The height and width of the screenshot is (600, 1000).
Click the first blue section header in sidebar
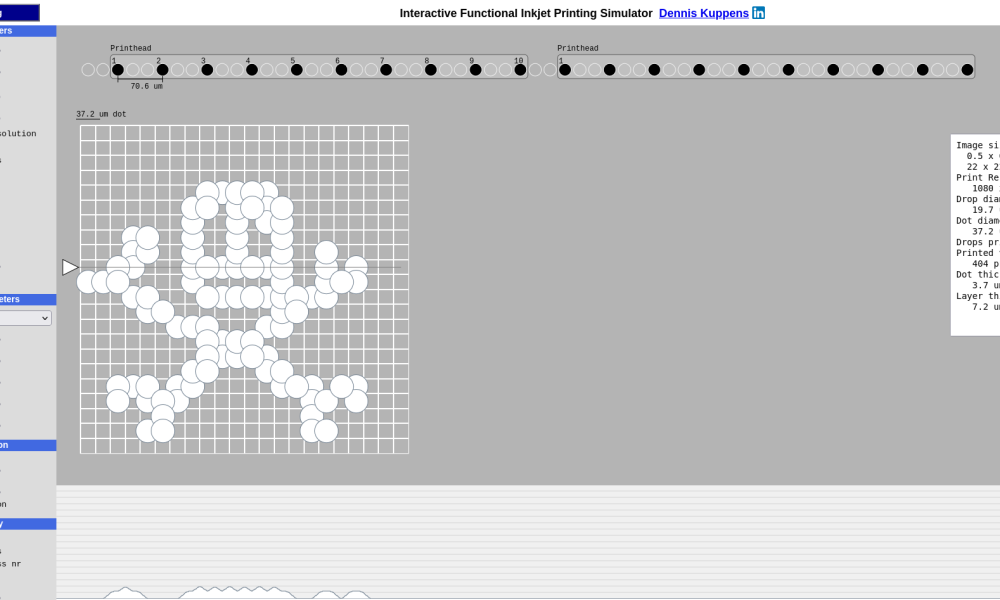(x=28, y=31)
